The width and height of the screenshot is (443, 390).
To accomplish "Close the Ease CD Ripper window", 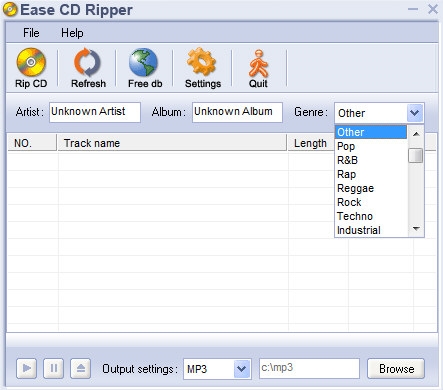I will click(x=433, y=9).
